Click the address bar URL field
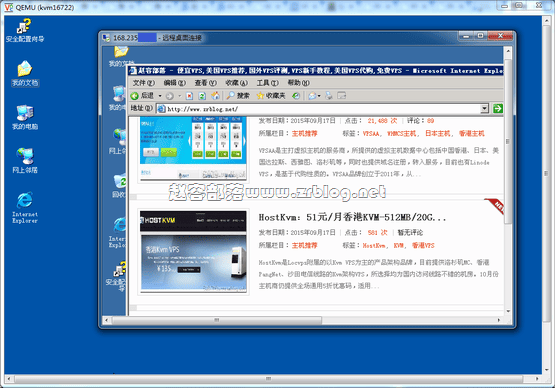The height and width of the screenshot is (388, 555). (x=319, y=109)
